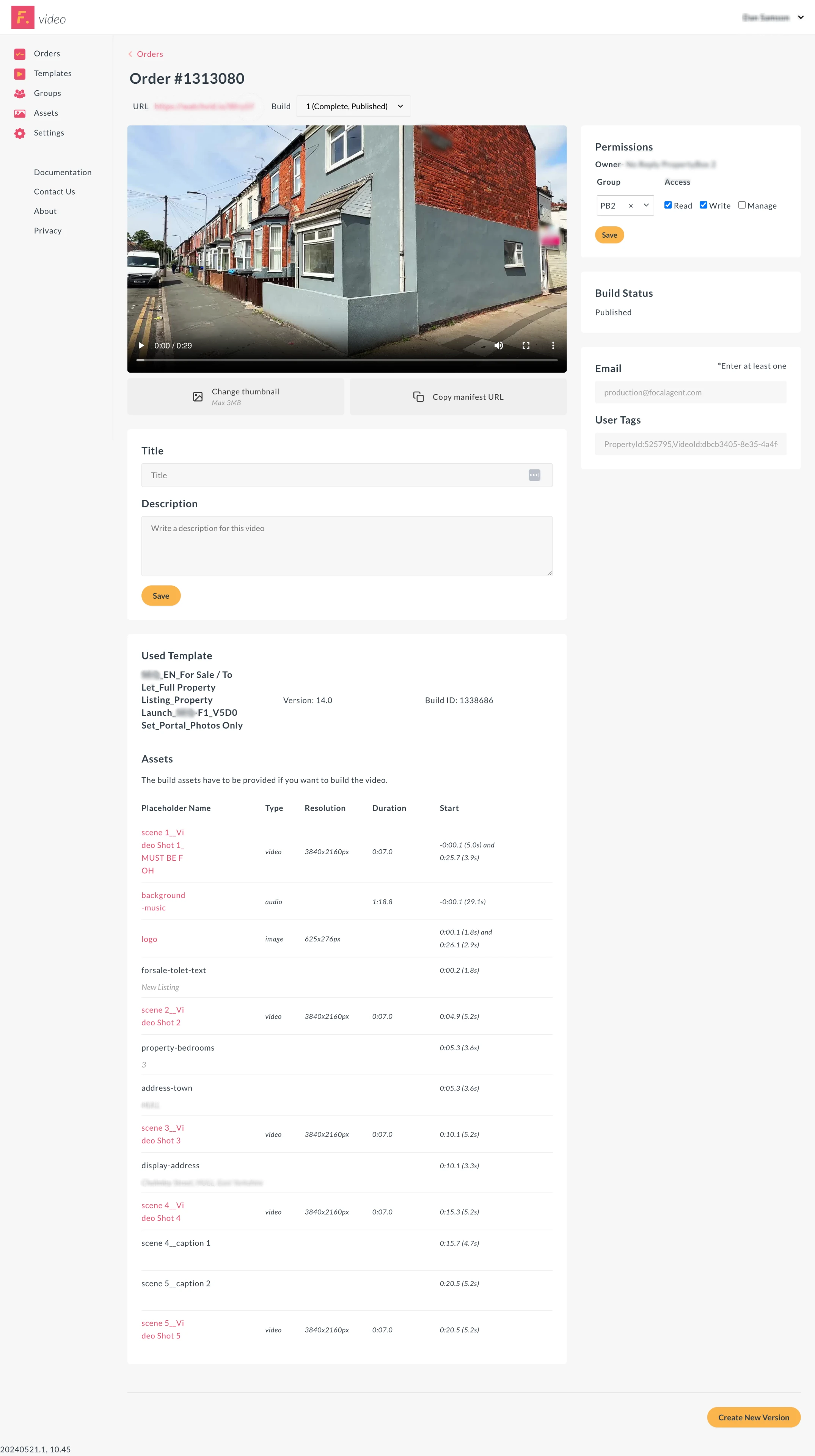Screen dimensions: 815x1456
Task: Click the Build ID: 1338686 text
Action: 459,700
